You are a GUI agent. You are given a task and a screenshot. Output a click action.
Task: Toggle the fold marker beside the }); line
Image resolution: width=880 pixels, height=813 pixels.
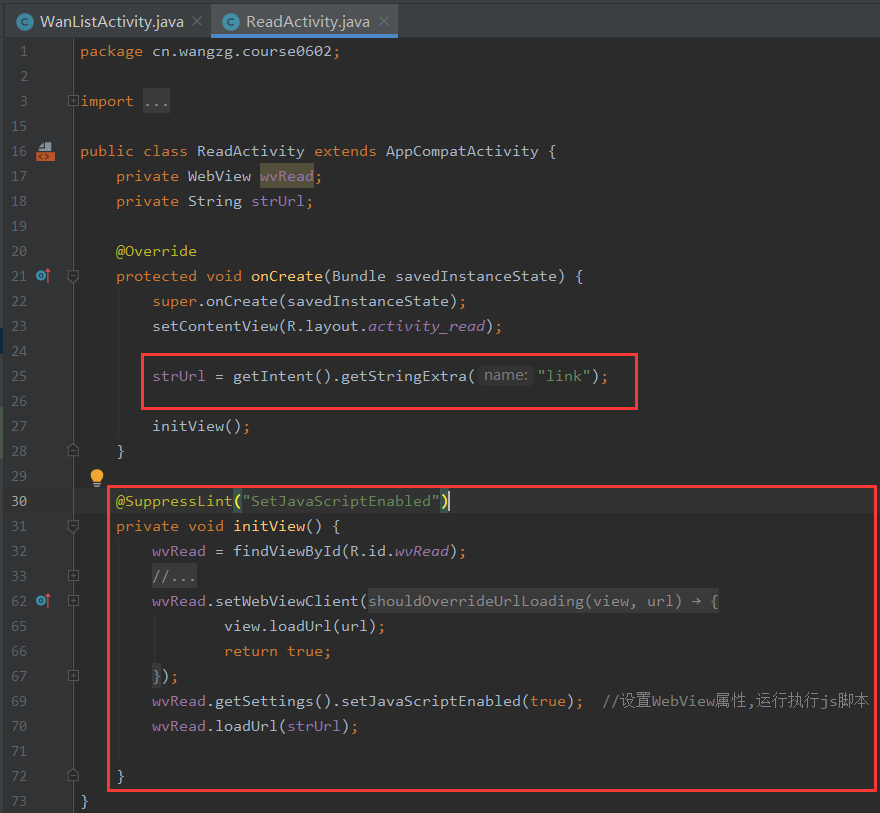[x=73, y=676]
